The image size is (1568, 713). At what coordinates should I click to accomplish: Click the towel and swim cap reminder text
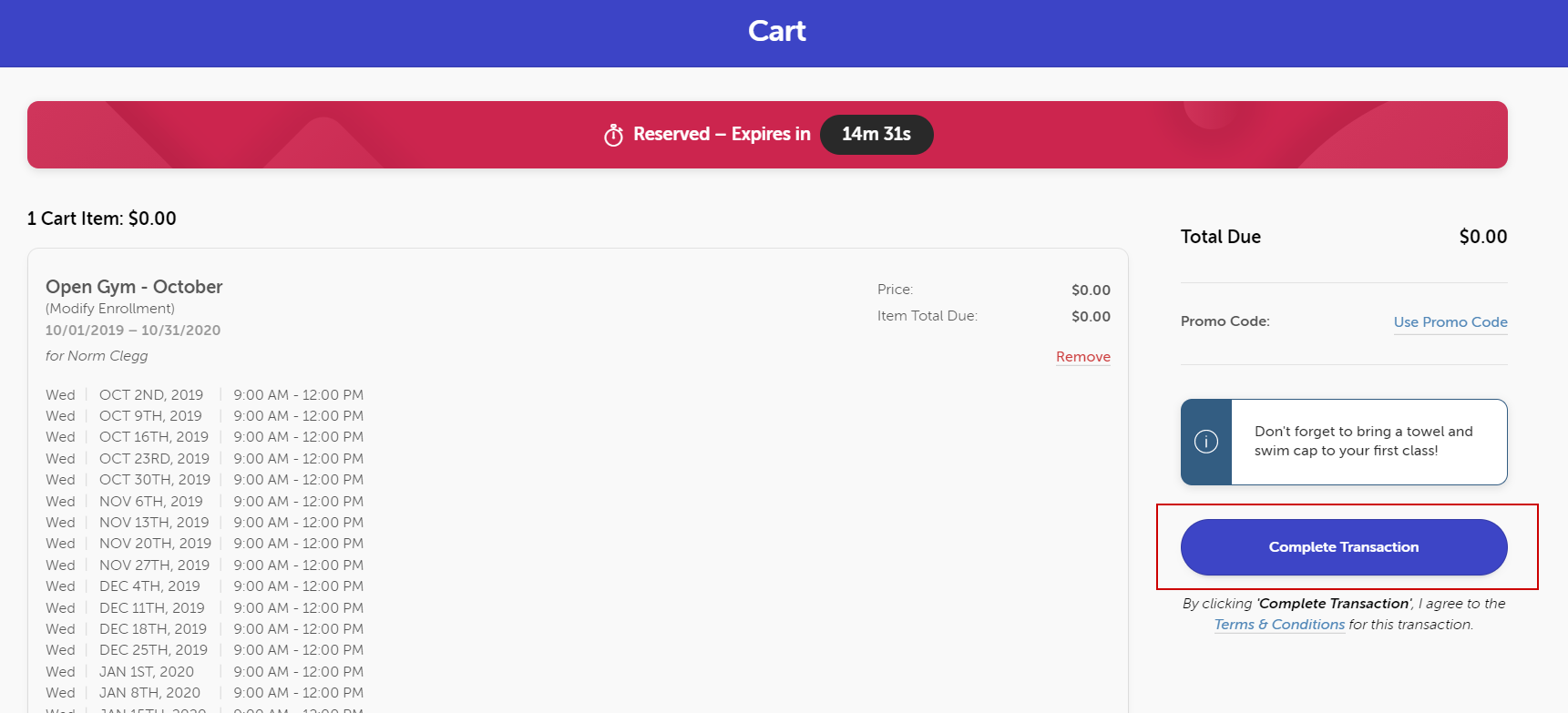pyautogui.click(x=1364, y=442)
